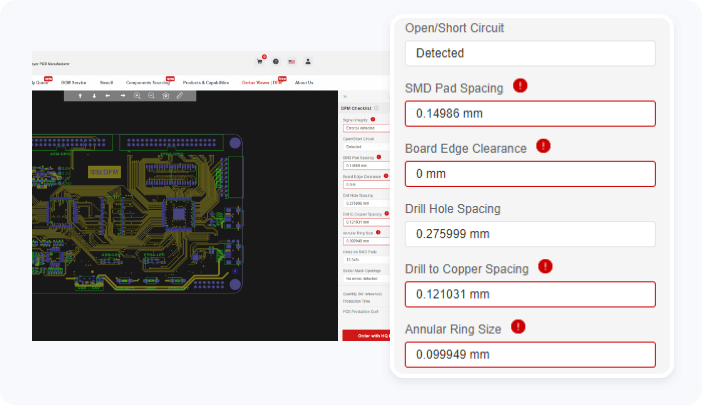
Task: Open the Gerber Viewer | DFM menu
Action: point(262,82)
